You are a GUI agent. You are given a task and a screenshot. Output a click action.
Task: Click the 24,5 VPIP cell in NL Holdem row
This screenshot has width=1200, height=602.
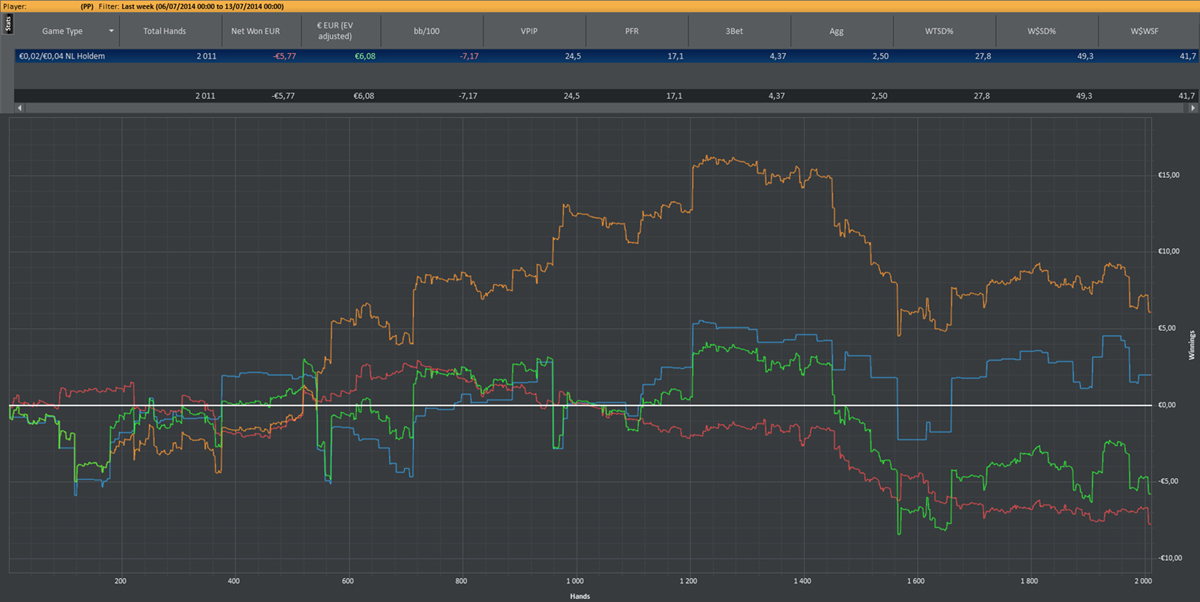pyautogui.click(x=571, y=57)
